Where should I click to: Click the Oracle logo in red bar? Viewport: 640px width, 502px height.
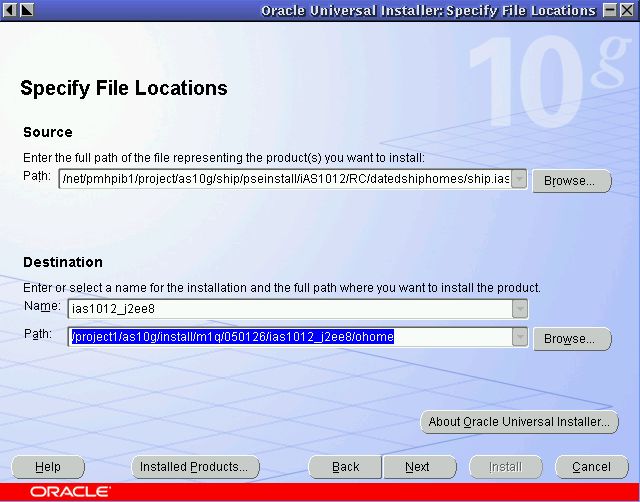[x=70, y=491]
